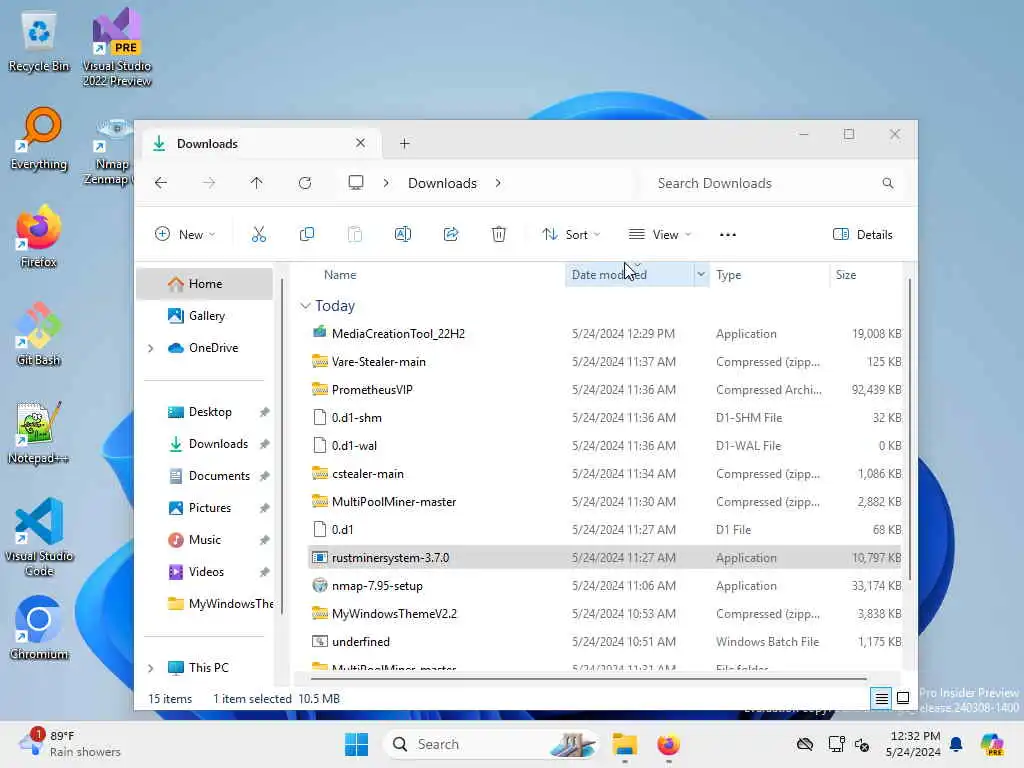The image size is (1024, 768).
Task: Open the Everything search desktop icon
Action: 39,138
